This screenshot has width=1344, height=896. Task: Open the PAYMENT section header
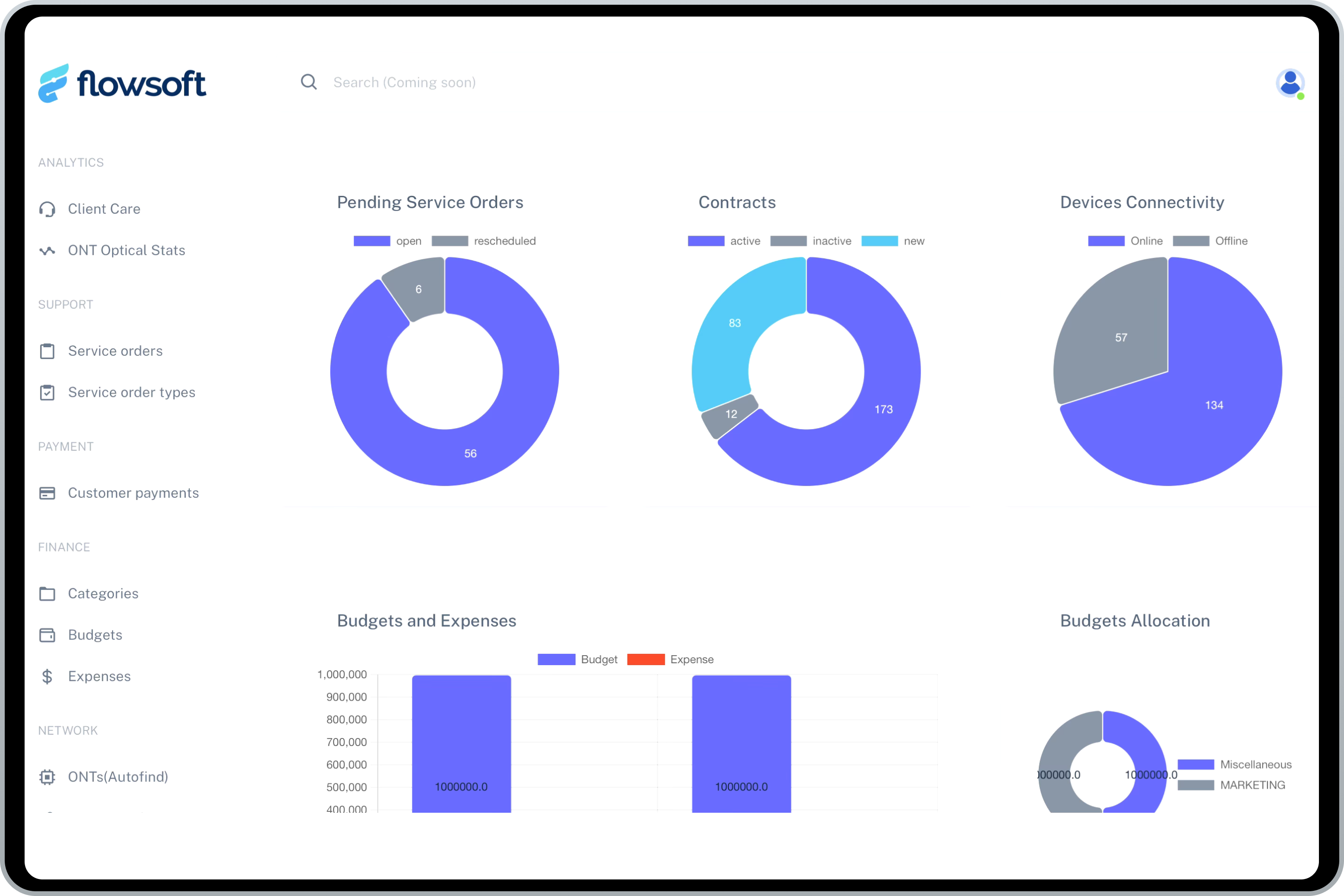[66, 446]
